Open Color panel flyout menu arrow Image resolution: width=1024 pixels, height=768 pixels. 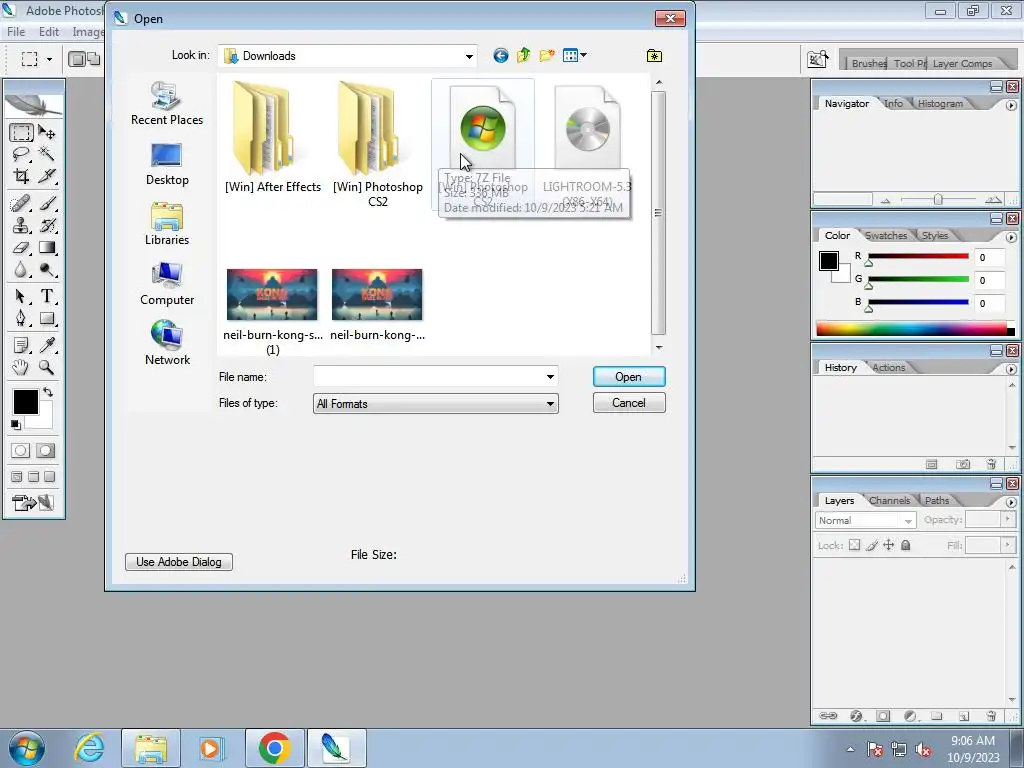click(x=1011, y=237)
